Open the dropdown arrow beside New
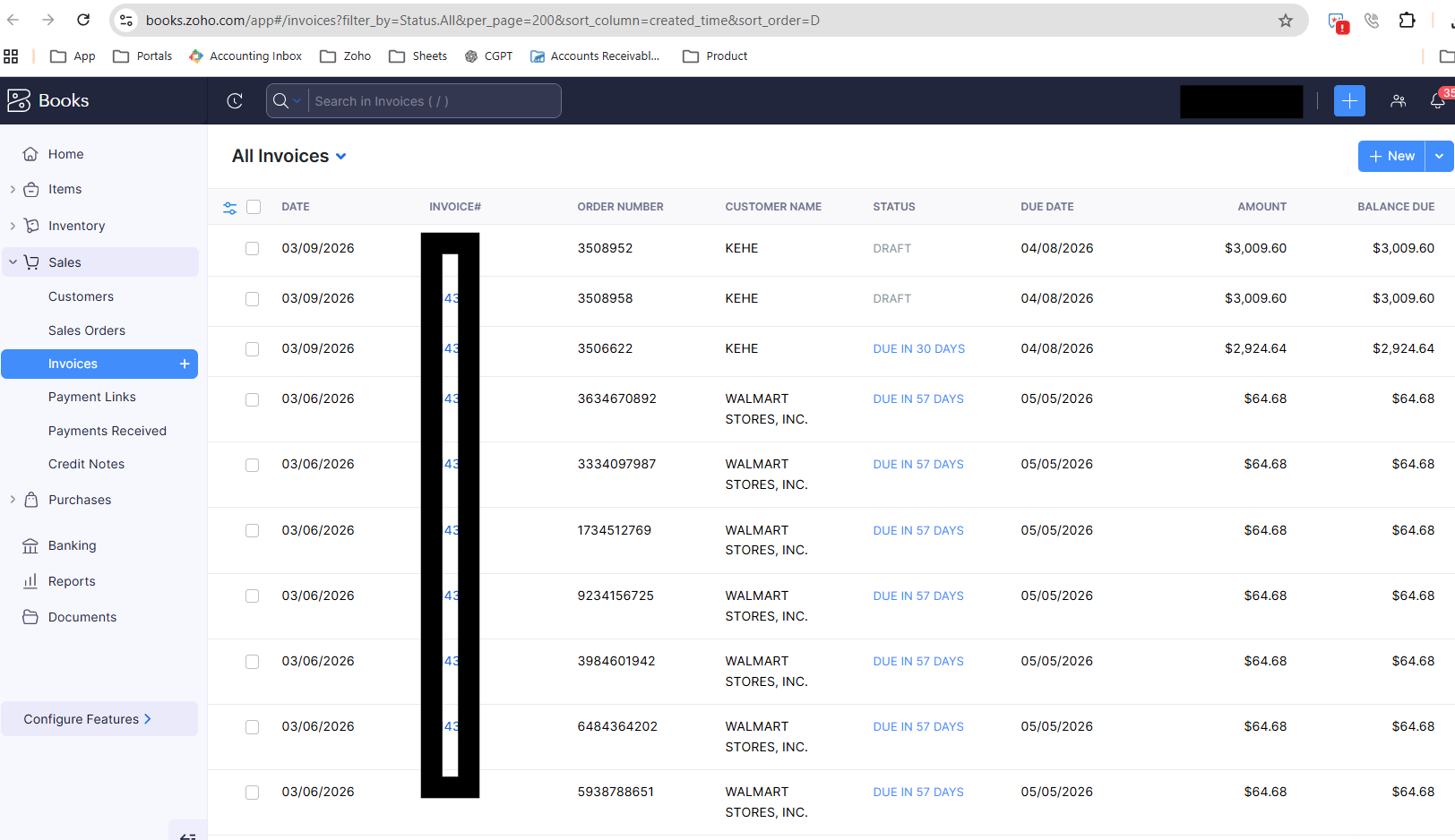The image size is (1455, 840). coord(1439,156)
